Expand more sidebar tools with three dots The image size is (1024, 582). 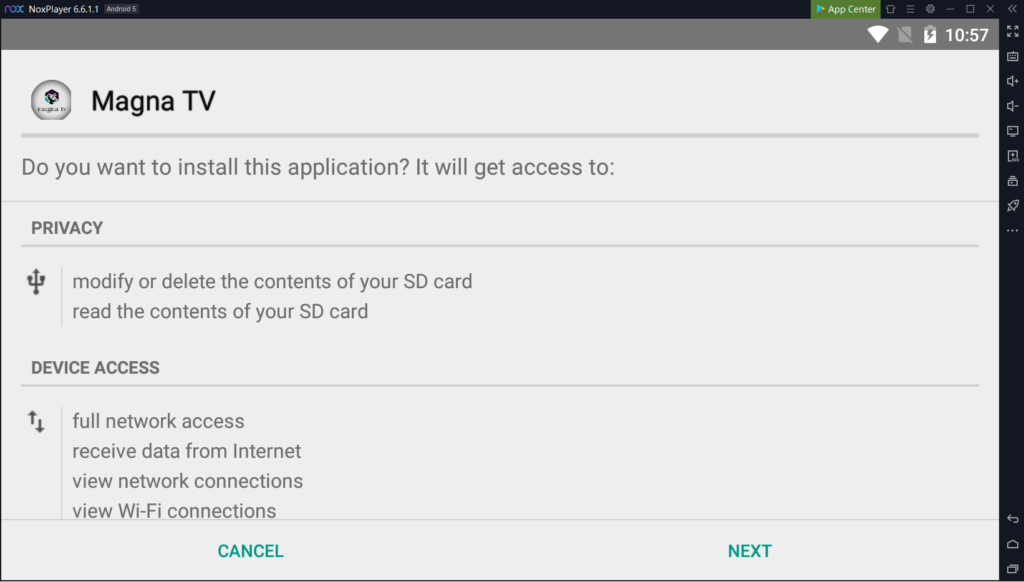pos(1012,231)
